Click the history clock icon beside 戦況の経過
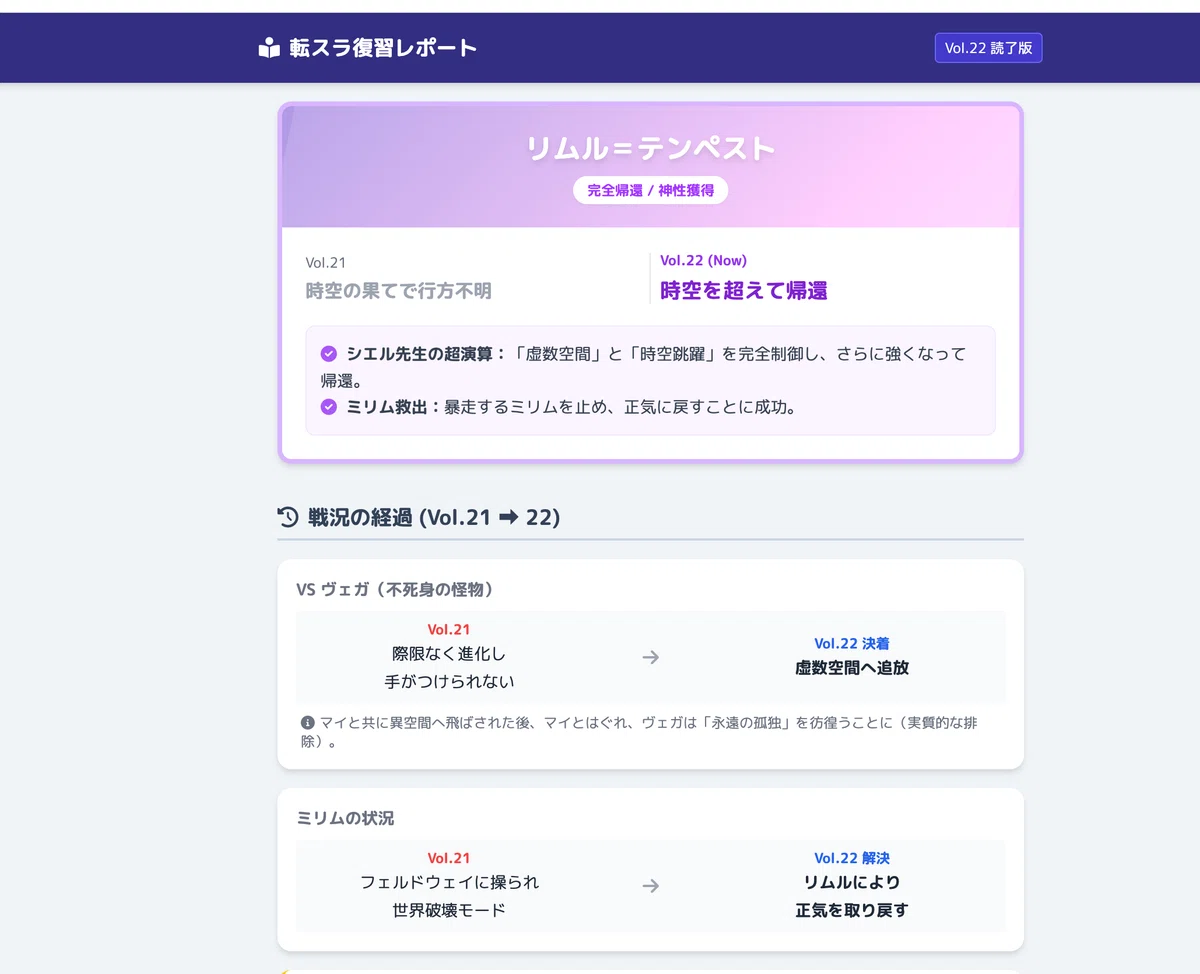 coord(288,517)
